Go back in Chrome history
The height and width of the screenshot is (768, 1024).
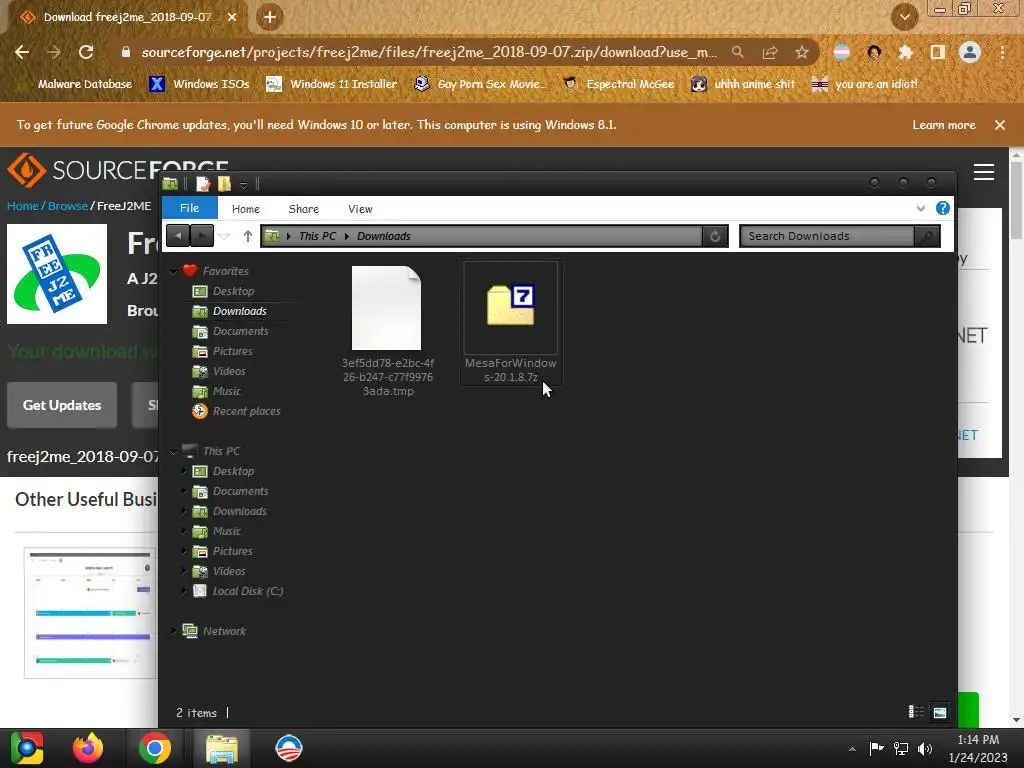click(22, 52)
